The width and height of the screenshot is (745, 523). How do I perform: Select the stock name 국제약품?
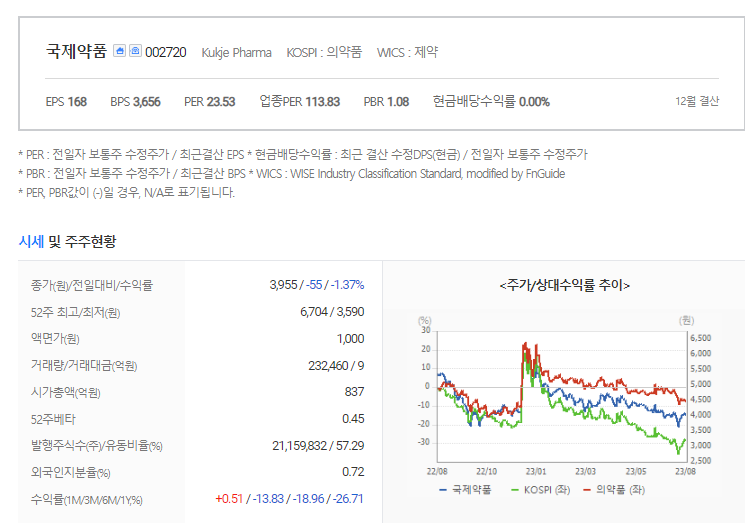click(76, 51)
